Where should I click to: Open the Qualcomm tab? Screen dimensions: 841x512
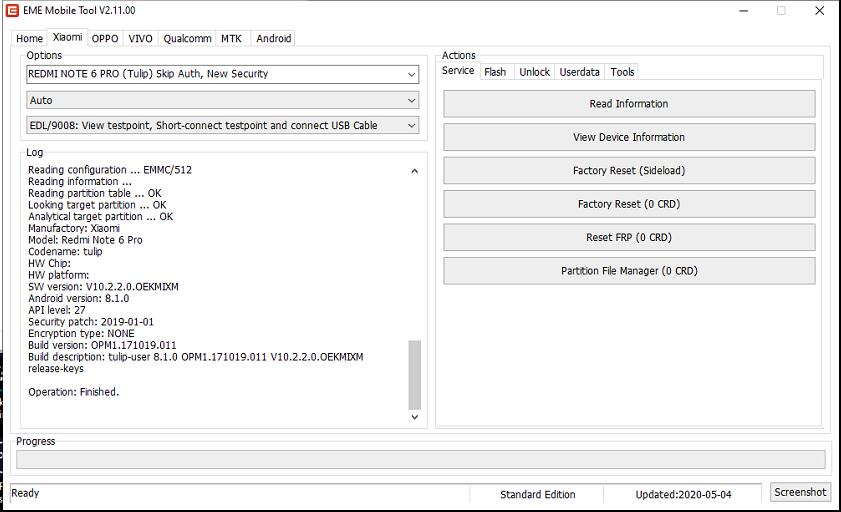(187, 39)
